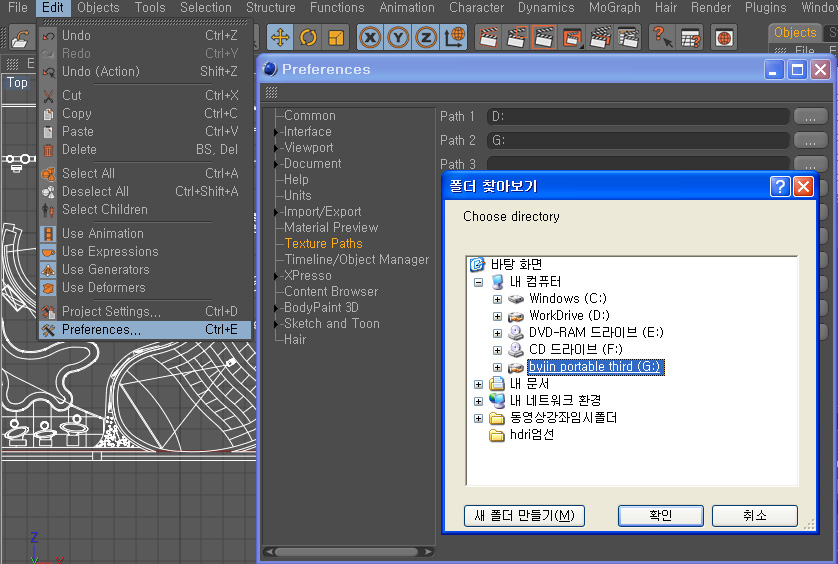Toggle Use Animation option
The image size is (838, 564).
pyautogui.click(x=145, y=234)
